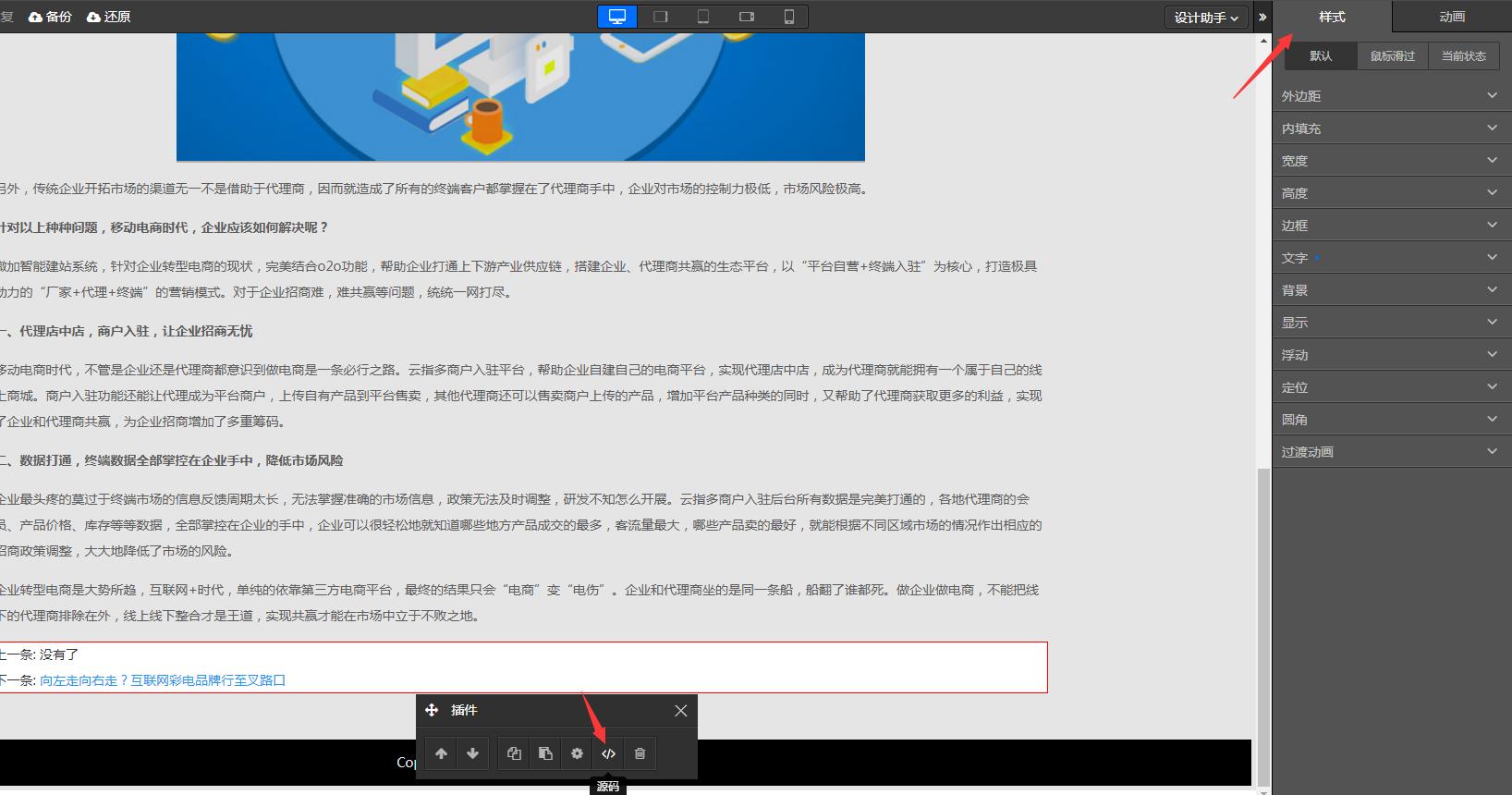
Task: Move plugin down with the down arrow
Action: click(x=472, y=753)
